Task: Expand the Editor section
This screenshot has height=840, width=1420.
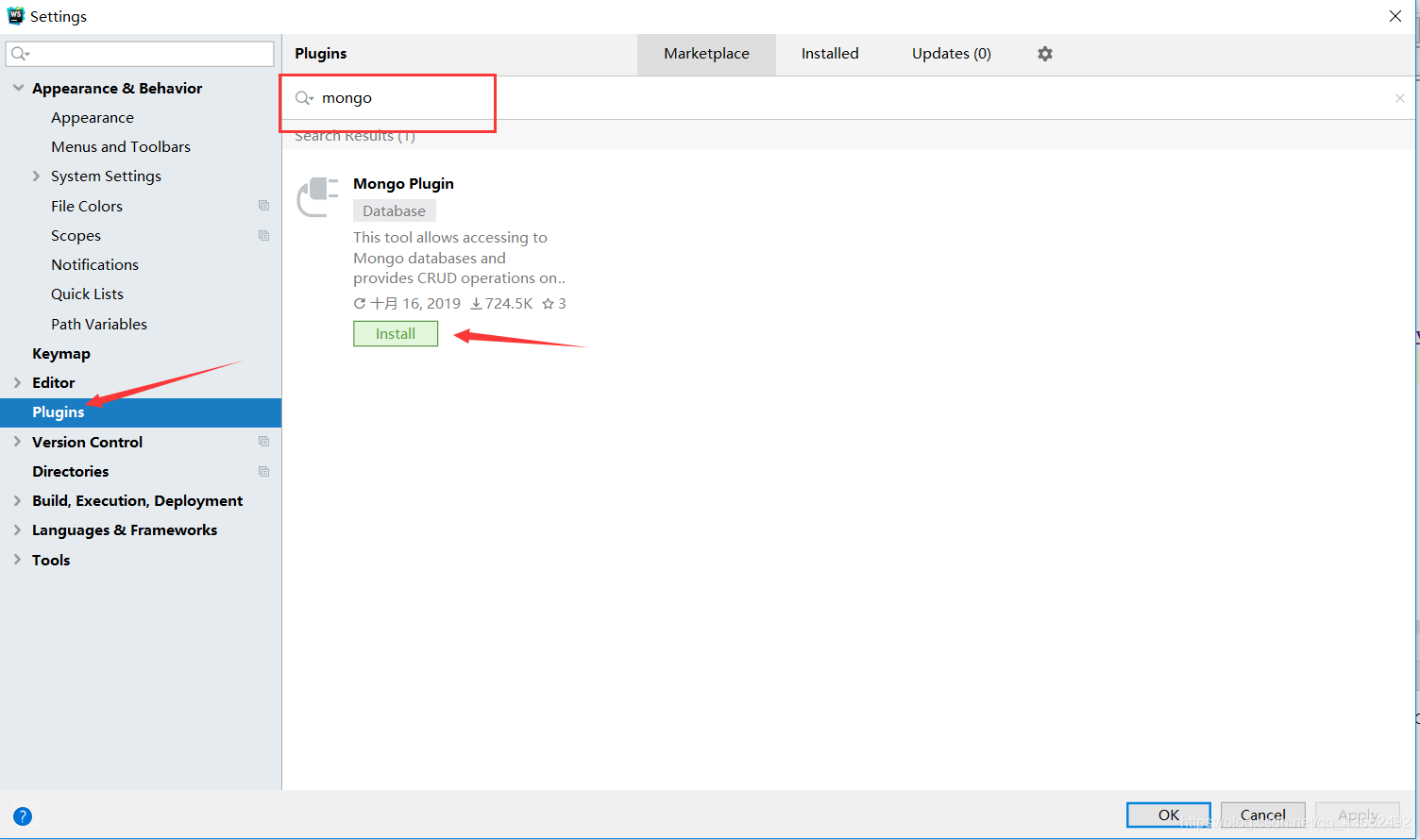Action: (x=18, y=382)
